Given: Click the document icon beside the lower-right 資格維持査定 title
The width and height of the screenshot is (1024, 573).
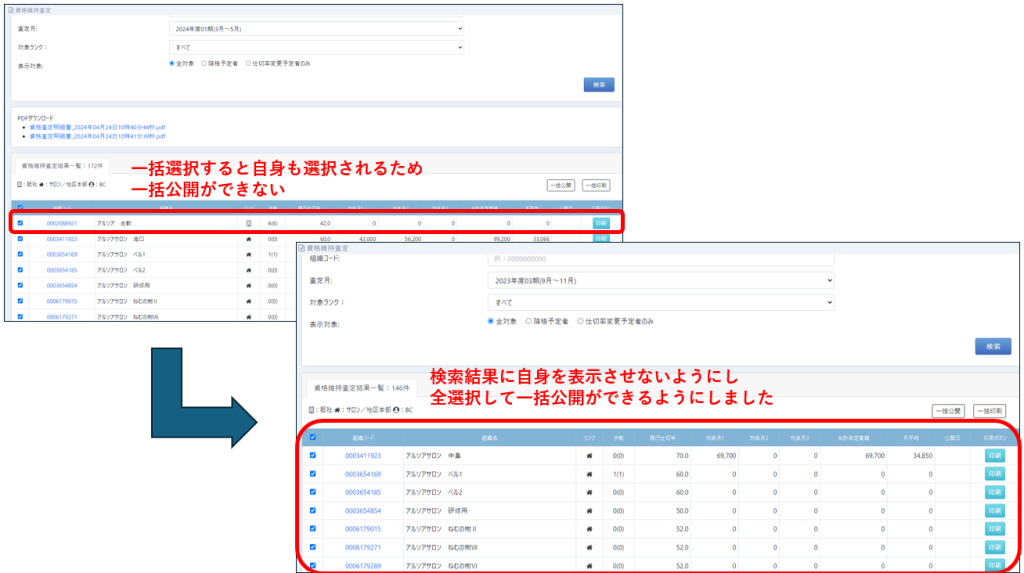Looking at the screenshot, I should pos(302,248).
